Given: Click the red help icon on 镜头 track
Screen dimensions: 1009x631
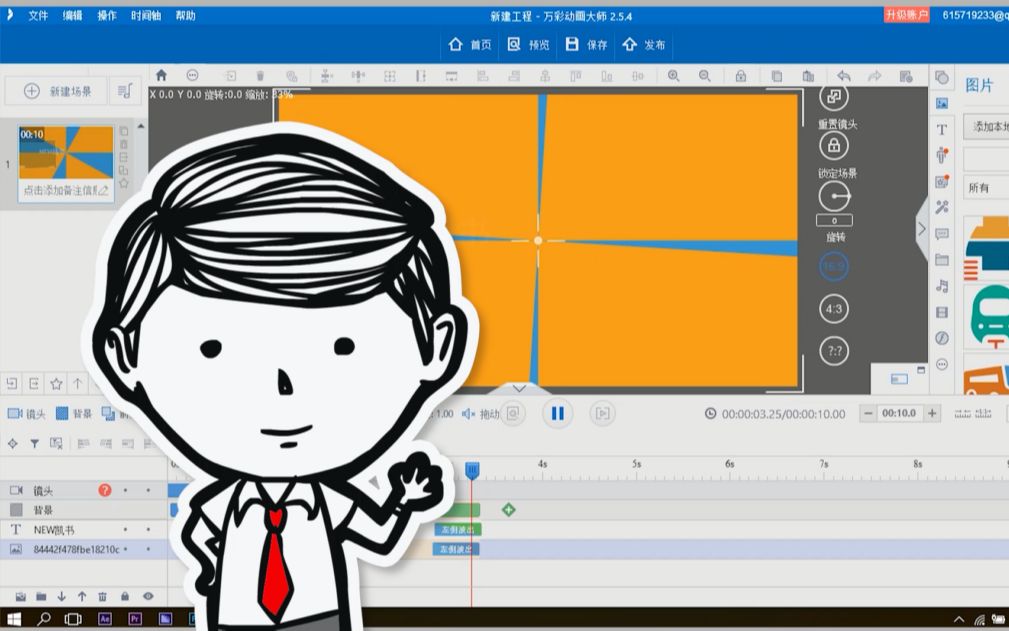Looking at the screenshot, I should (105, 490).
